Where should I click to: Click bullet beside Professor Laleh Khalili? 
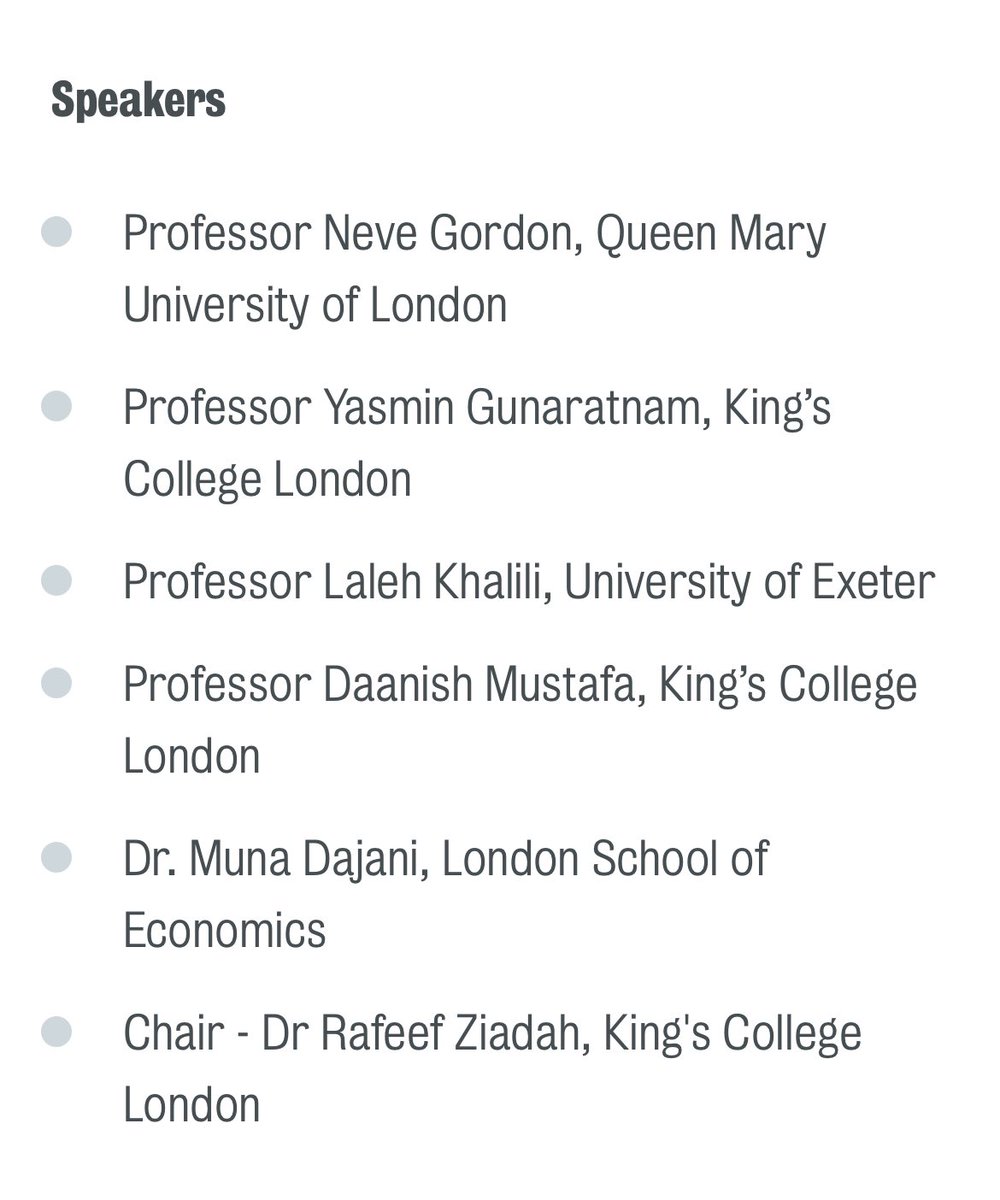tap(56, 581)
